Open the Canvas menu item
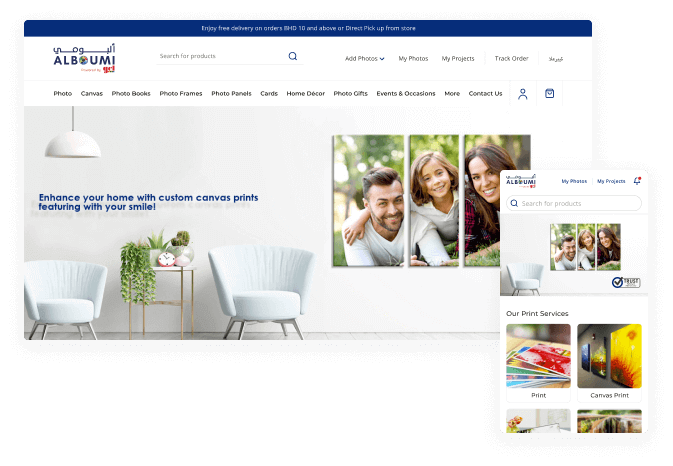The height and width of the screenshot is (466, 673). [92, 94]
